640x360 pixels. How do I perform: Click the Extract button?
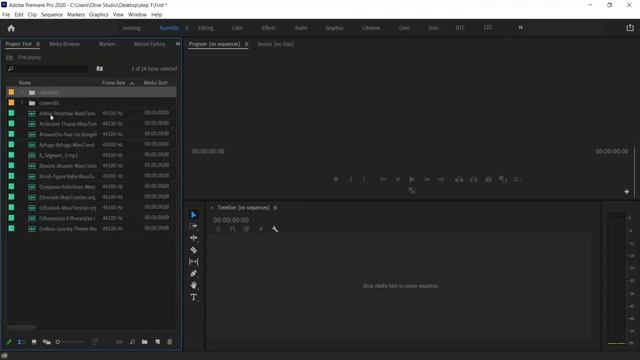point(473,179)
